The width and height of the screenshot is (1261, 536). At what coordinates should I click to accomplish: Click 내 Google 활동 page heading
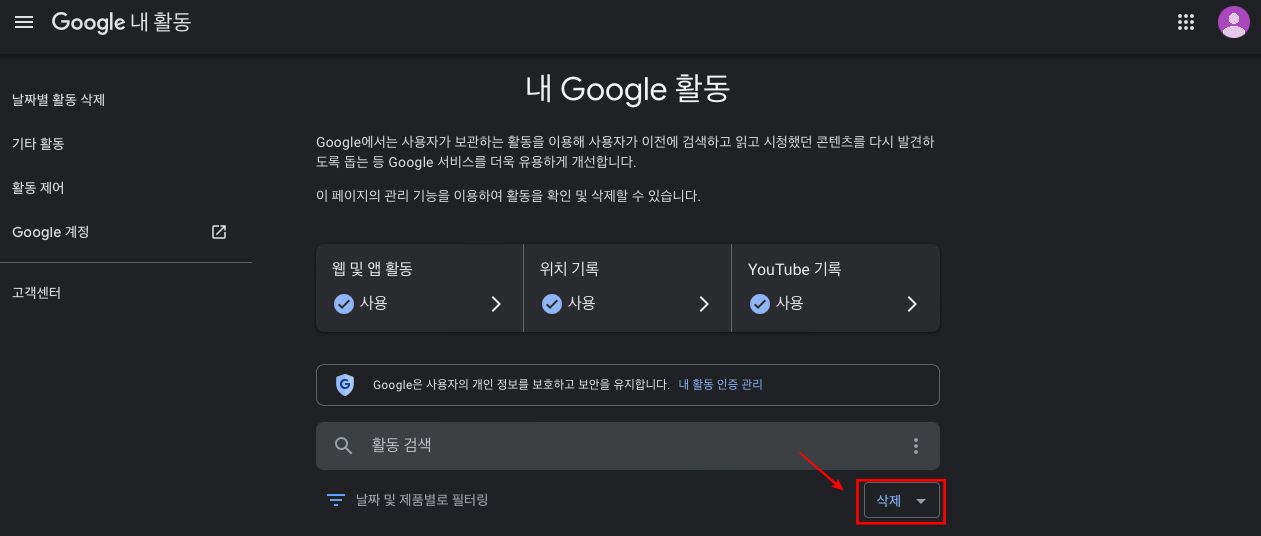628,88
